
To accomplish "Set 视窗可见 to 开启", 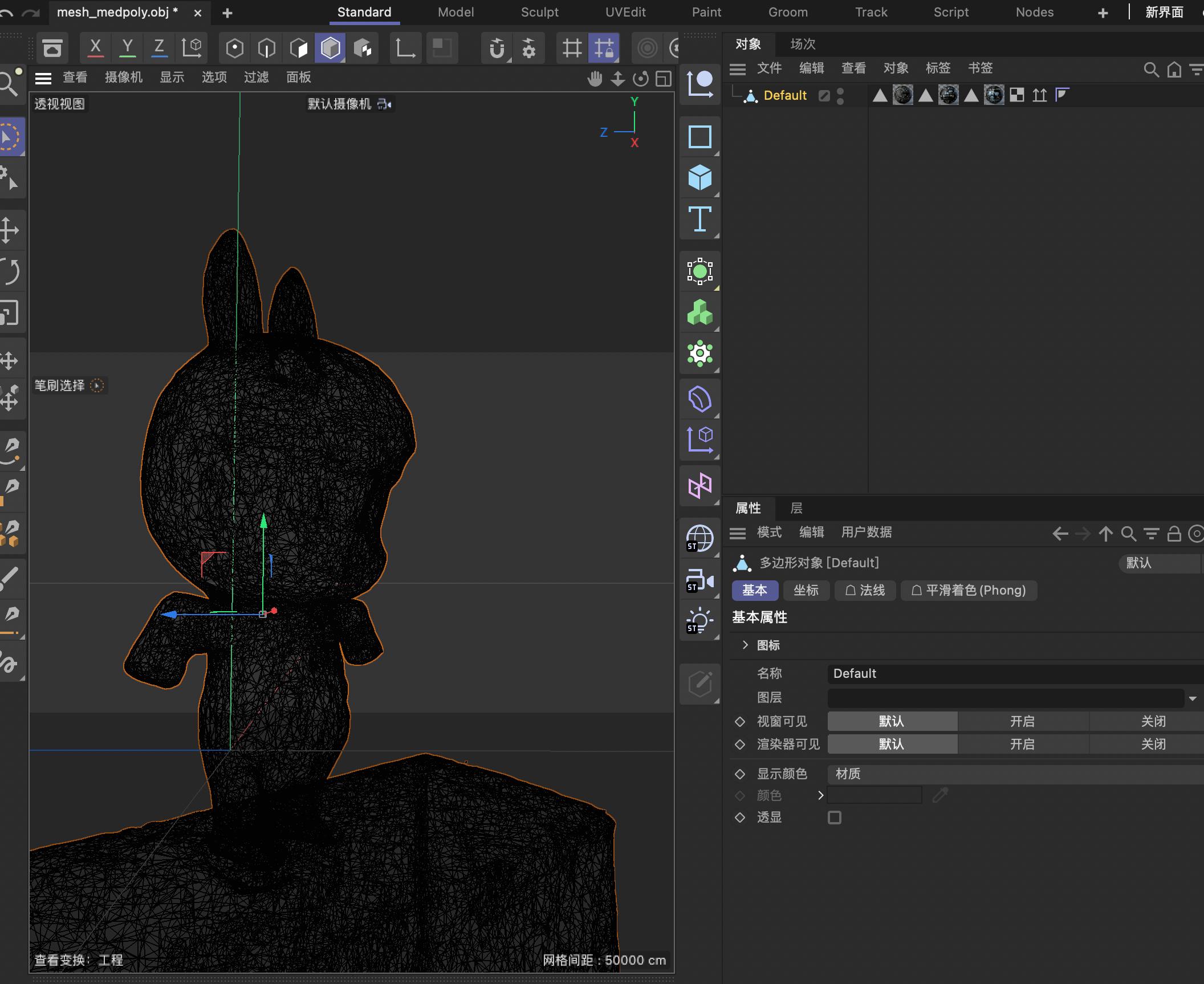I will (x=1023, y=721).
